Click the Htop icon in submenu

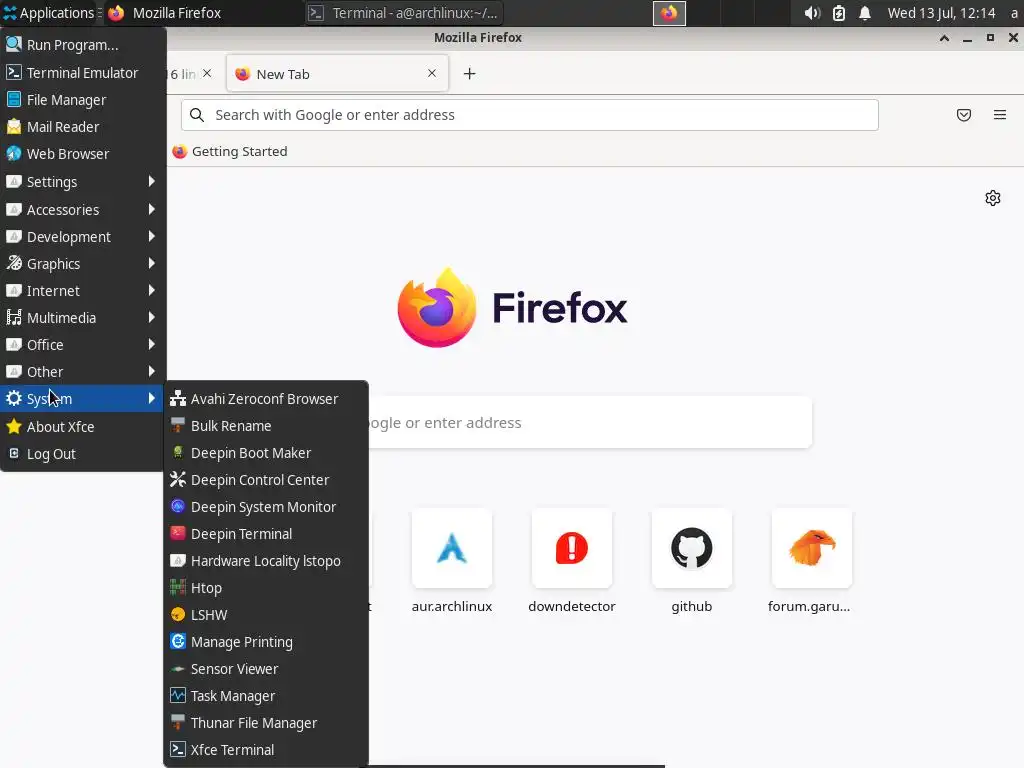tap(178, 587)
